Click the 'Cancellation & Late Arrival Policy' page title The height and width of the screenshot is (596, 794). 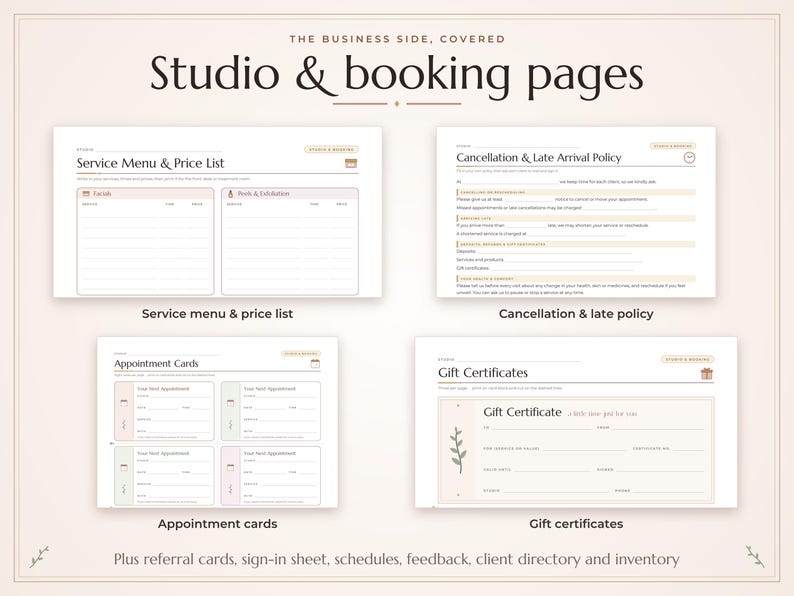pos(539,157)
